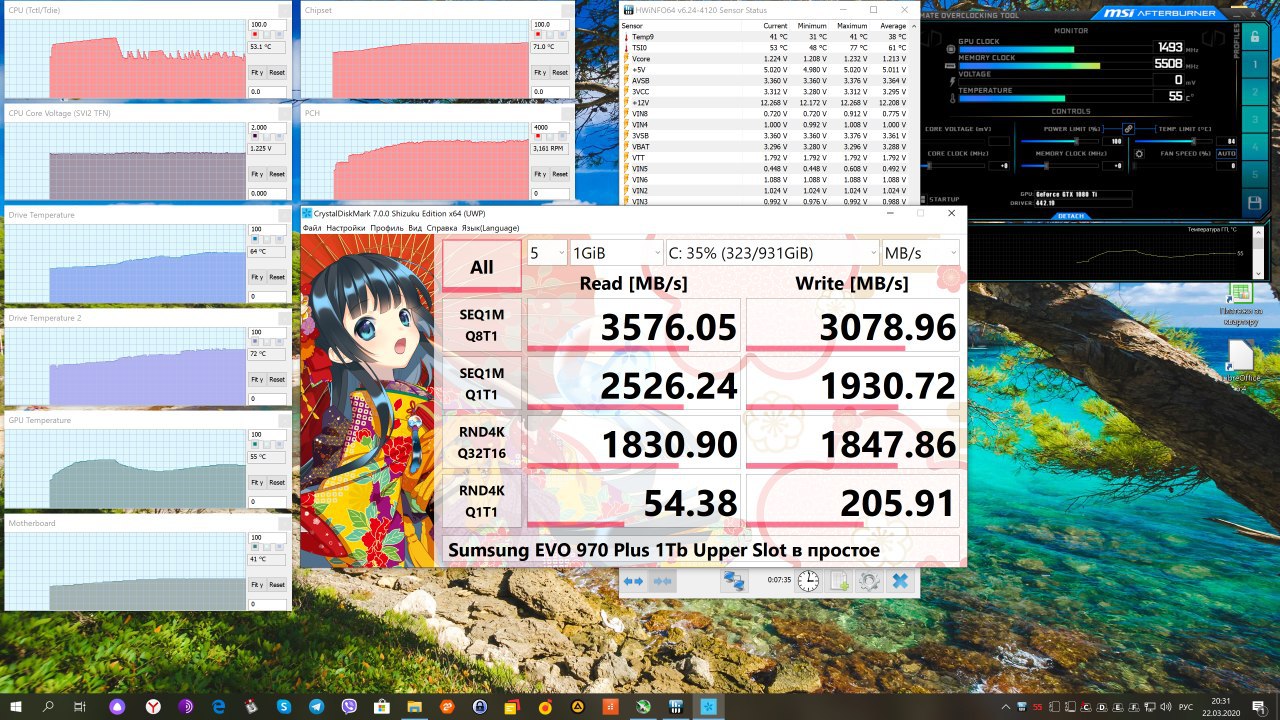The width and height of the screenshot is (1280, 720).
Task: Open HWiNFO sensor settings gear
Action: [x=869, y=581]
